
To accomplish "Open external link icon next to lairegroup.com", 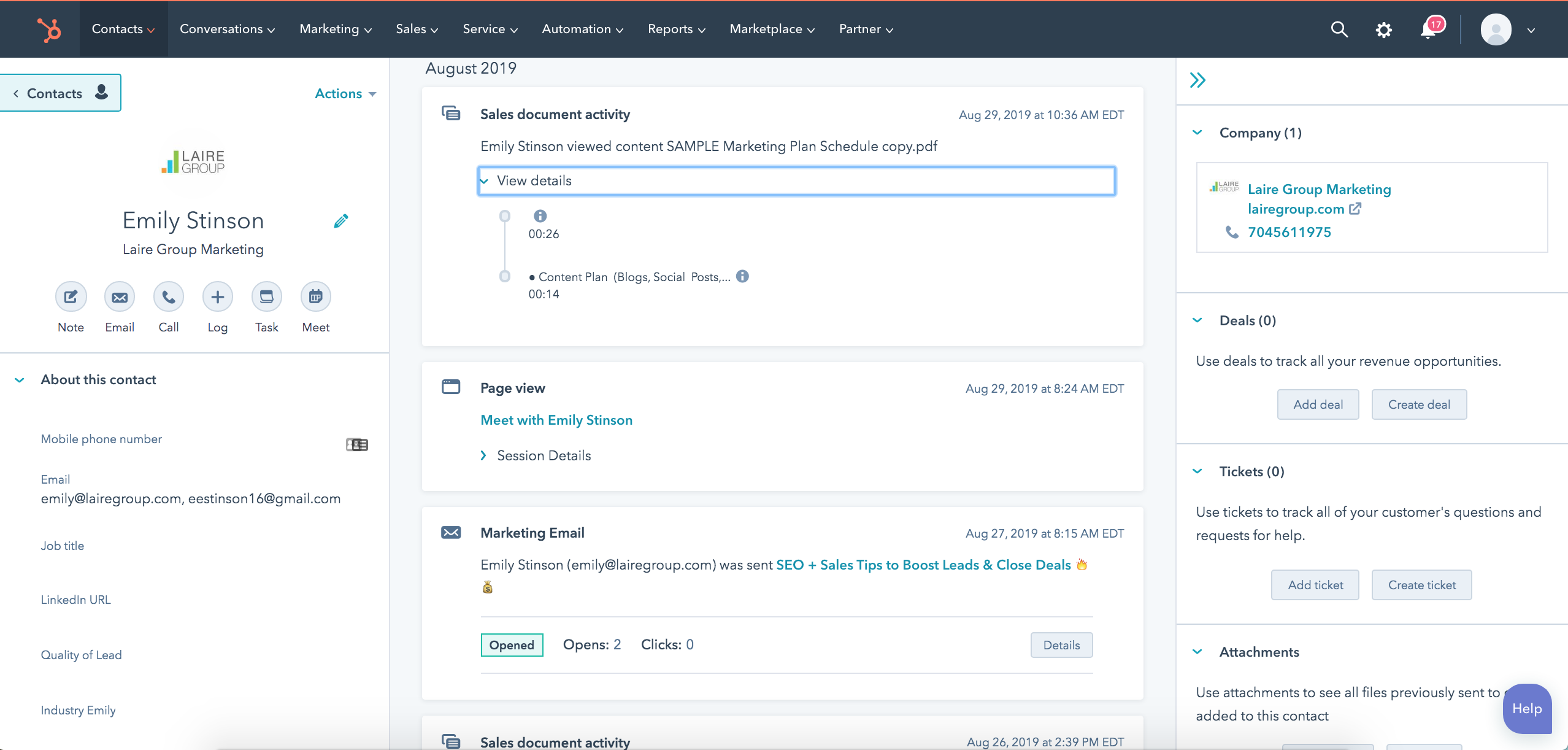I will pyautogui.click(x=1355, y=209).
